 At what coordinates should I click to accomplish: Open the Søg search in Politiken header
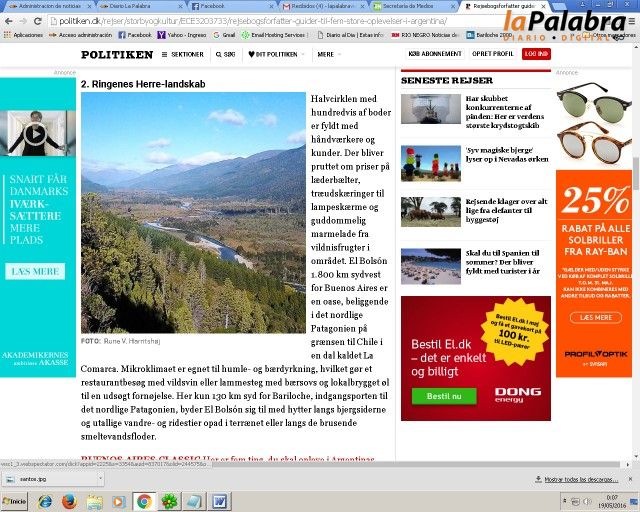pos(226,54)
